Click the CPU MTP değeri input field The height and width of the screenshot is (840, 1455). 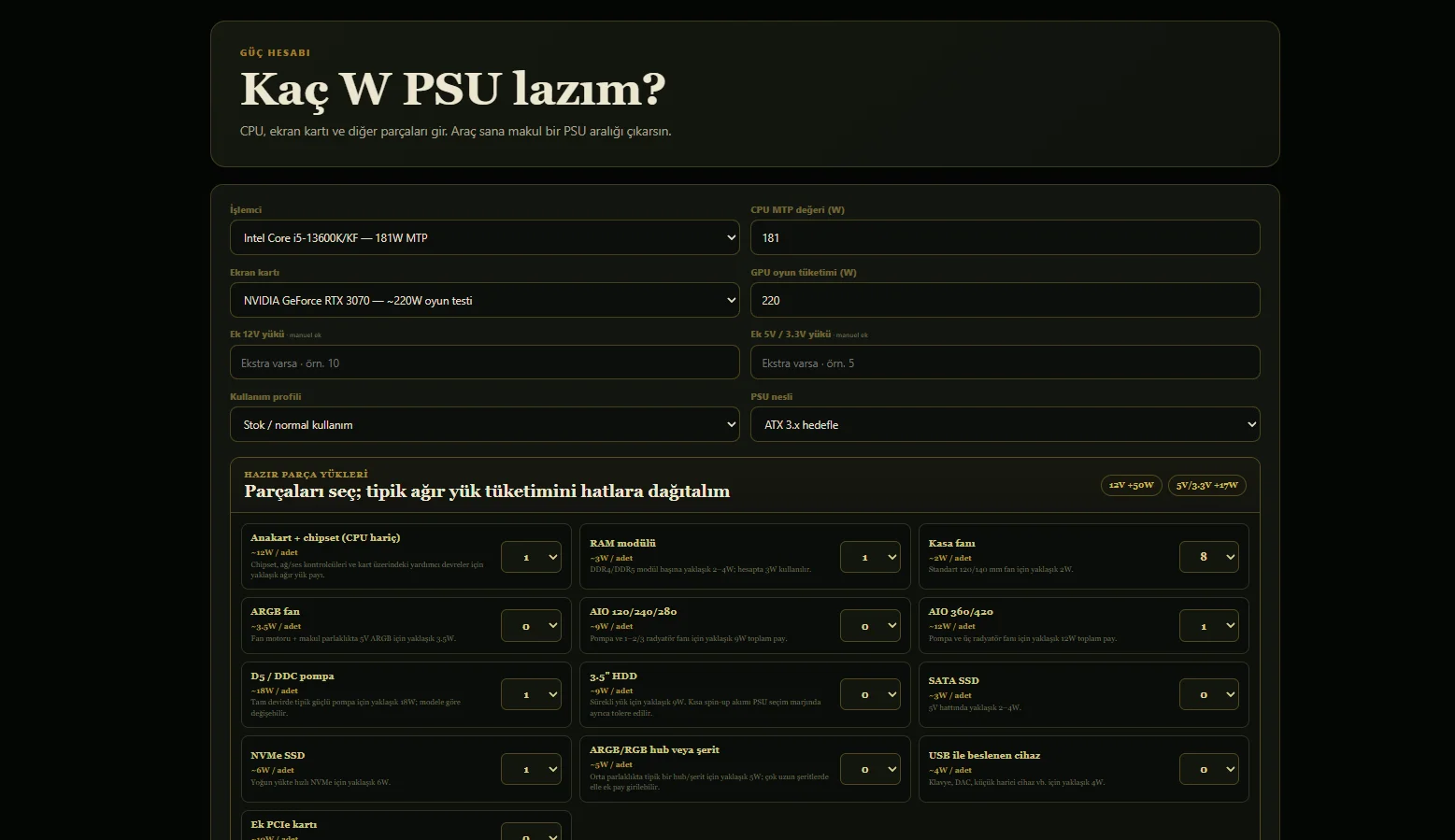point(1005,237)
